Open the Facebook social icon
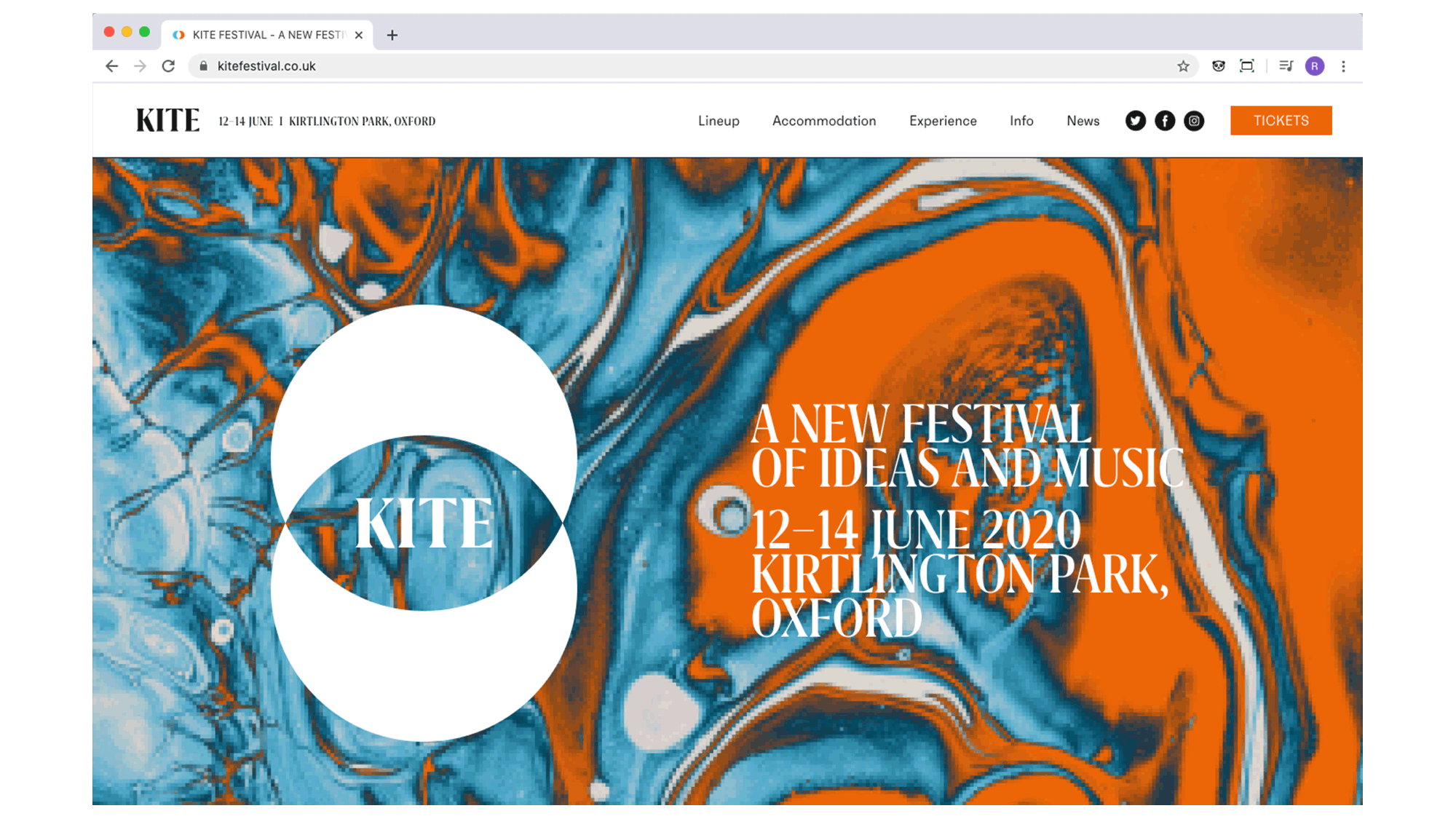The image size is (1456, 819). [1165, 121]
